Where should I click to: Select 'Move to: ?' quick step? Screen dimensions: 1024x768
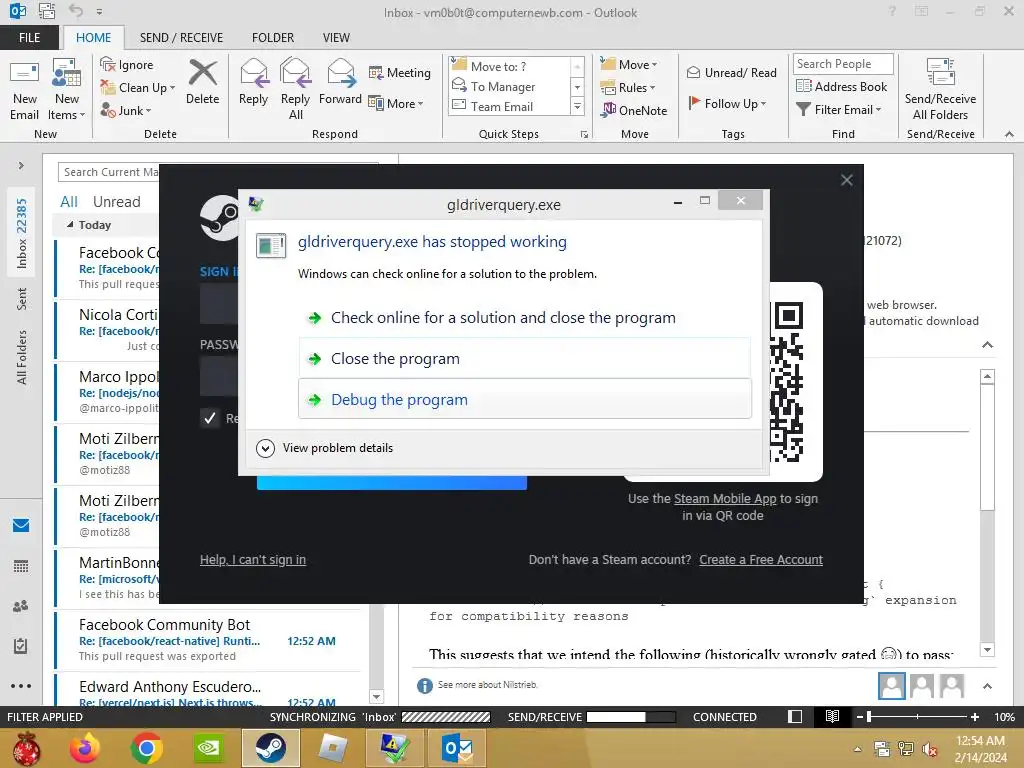[x=510, y=67]
